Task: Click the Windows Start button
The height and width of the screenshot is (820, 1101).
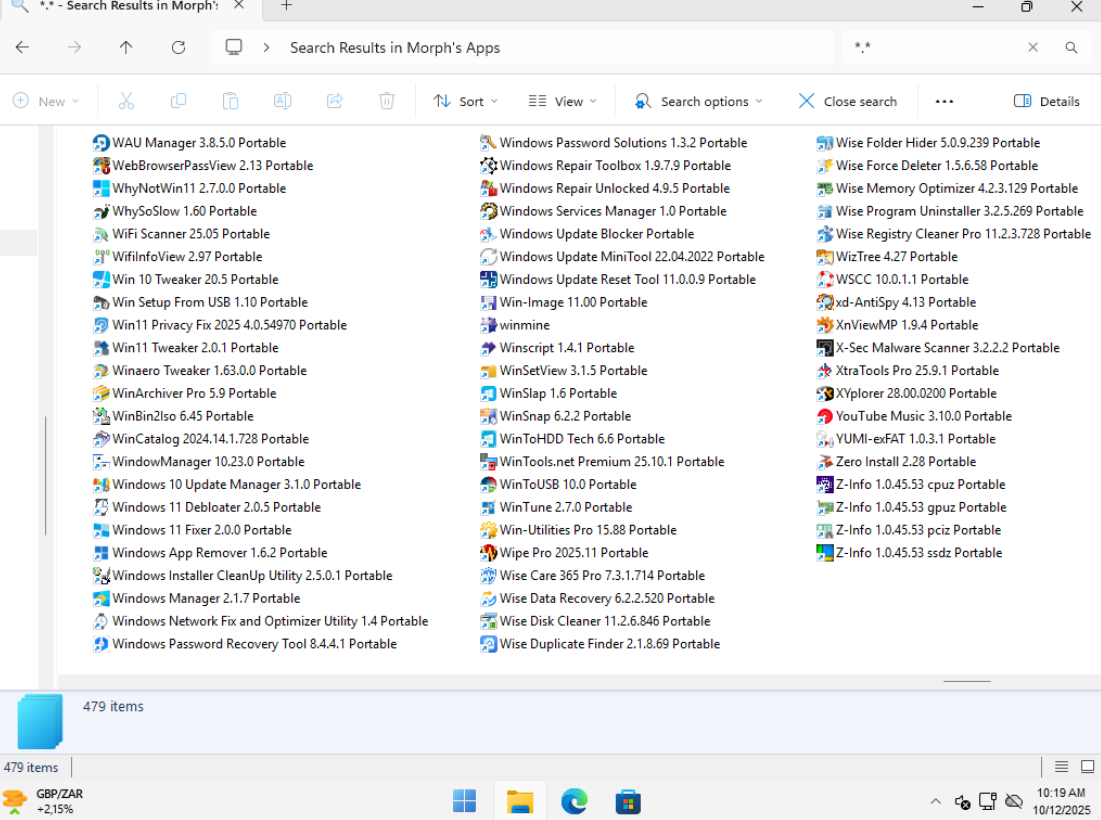Action: point(465,801)
